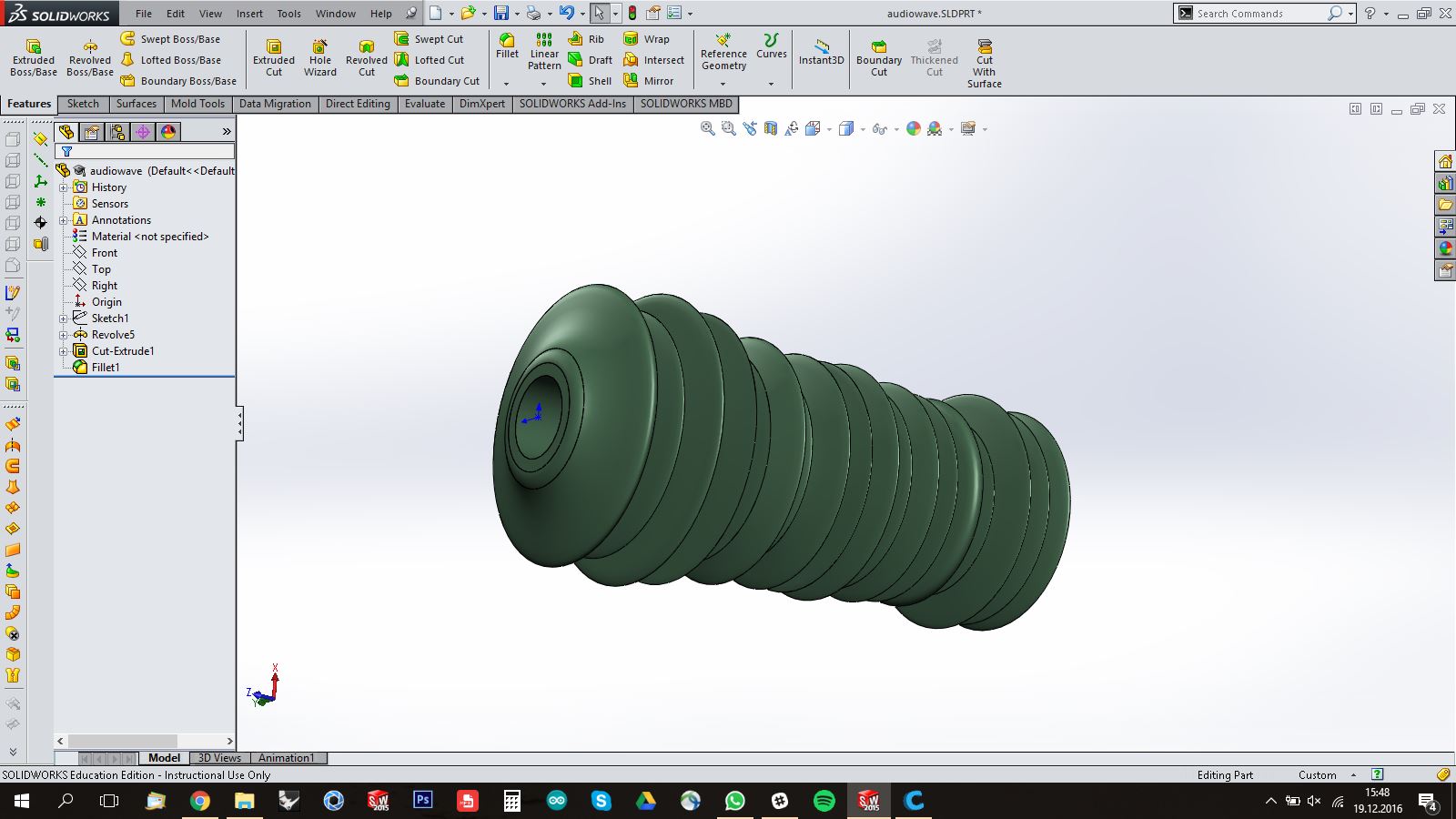This screenshot has width=1456, height=819.
Task: Click the Curves tool
Action: [x=771, y=46]
